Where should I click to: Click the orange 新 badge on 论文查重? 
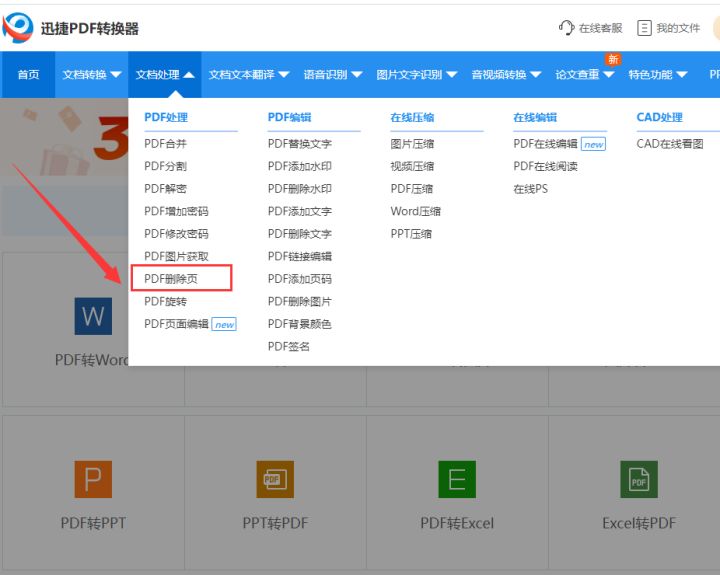[613, 59]
